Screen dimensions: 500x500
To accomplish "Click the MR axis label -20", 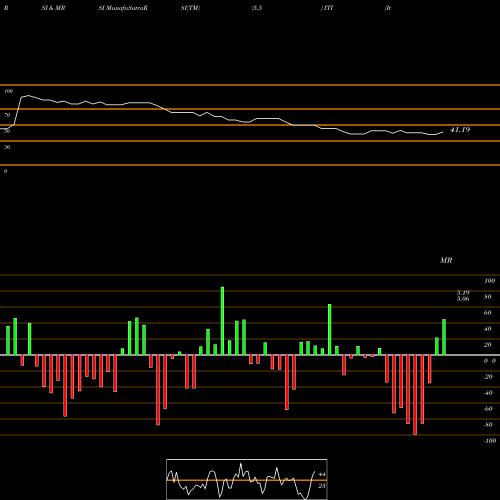I will pyautogui.click(x=488, y=377).
